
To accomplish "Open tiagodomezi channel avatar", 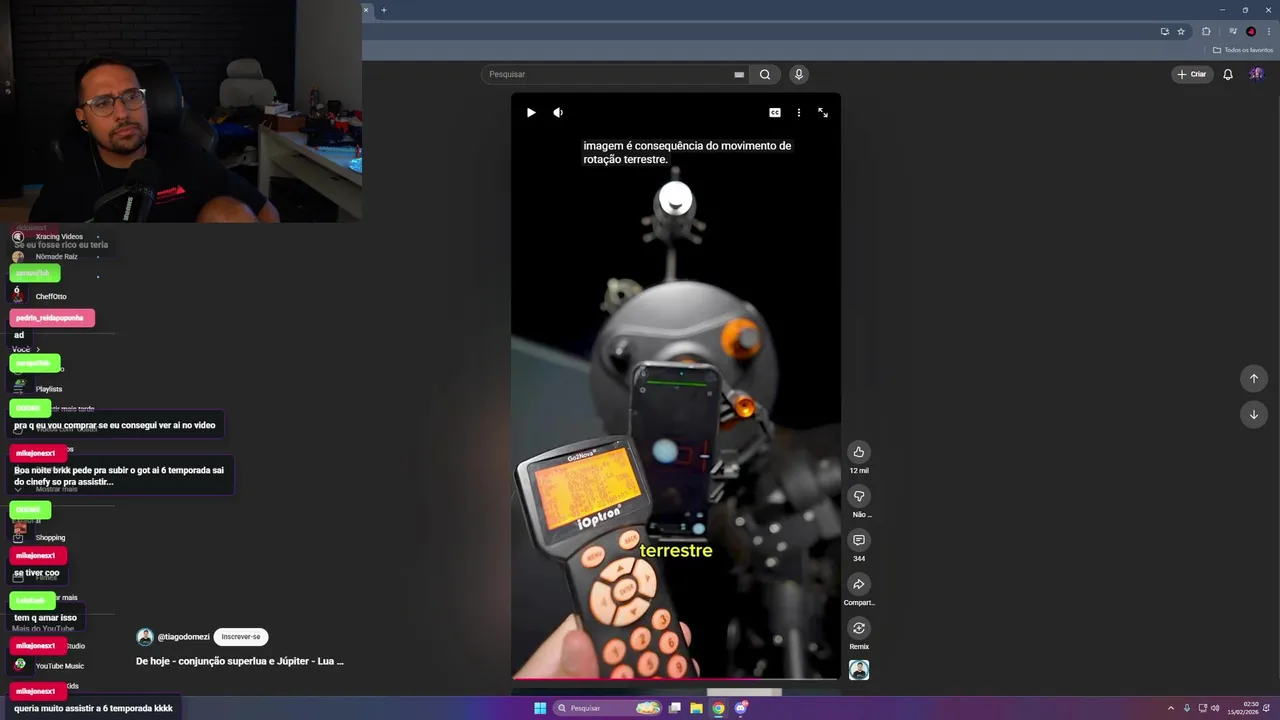I will (145, 637).
